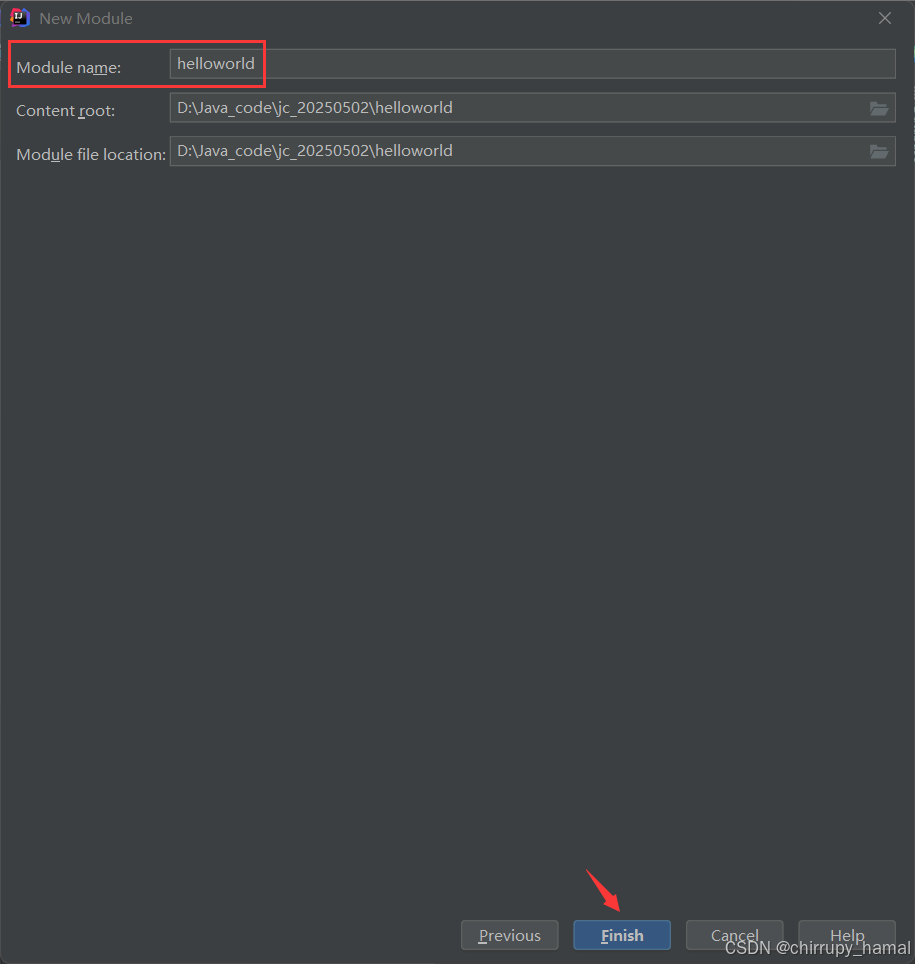Image resolution: width=915 pixels, height=964 pixels.
Task: Click the 'Content root:' label
Action: tap(65, 111)
